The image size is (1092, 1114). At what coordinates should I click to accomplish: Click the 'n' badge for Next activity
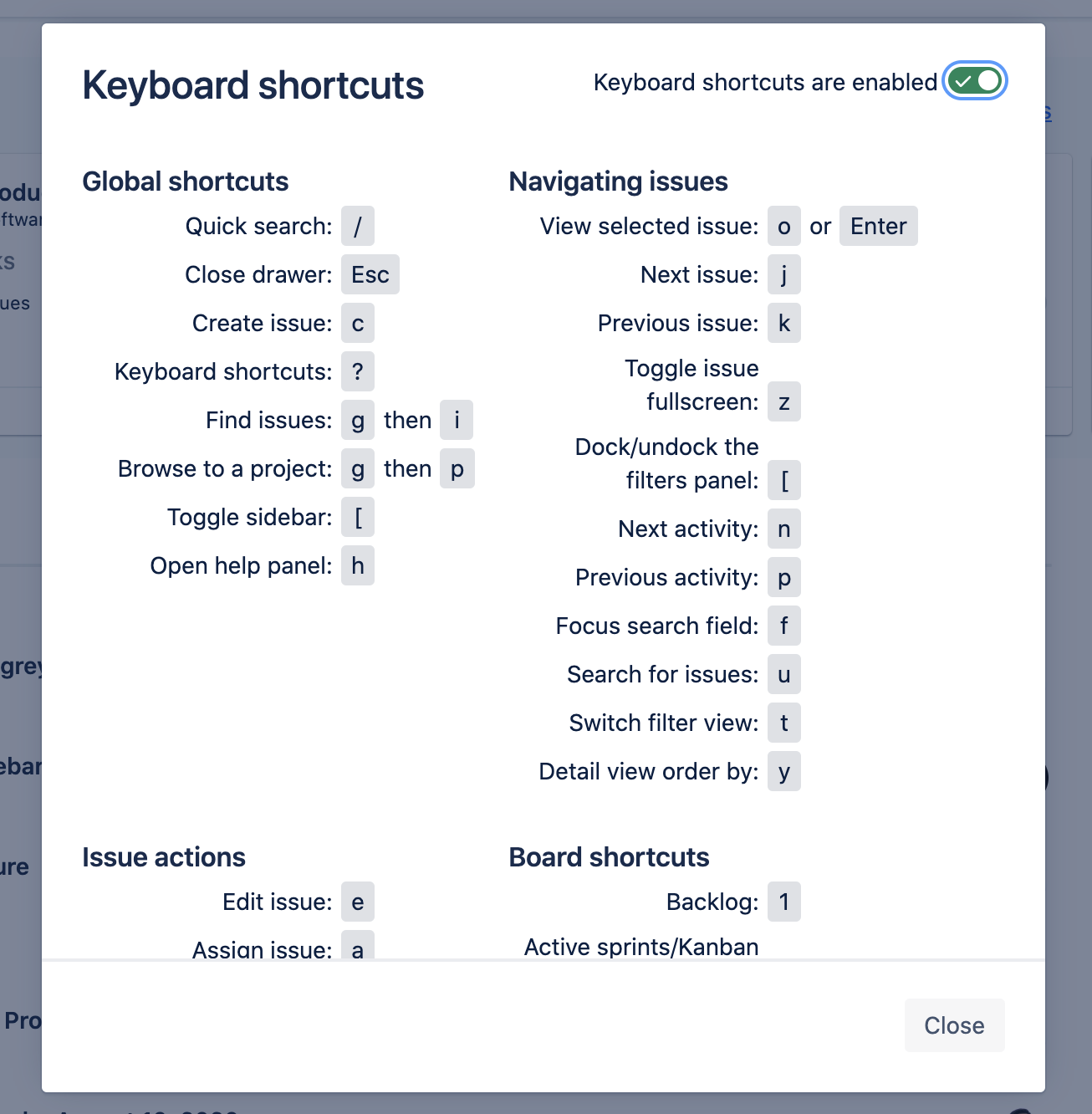(x=783, y=529)
